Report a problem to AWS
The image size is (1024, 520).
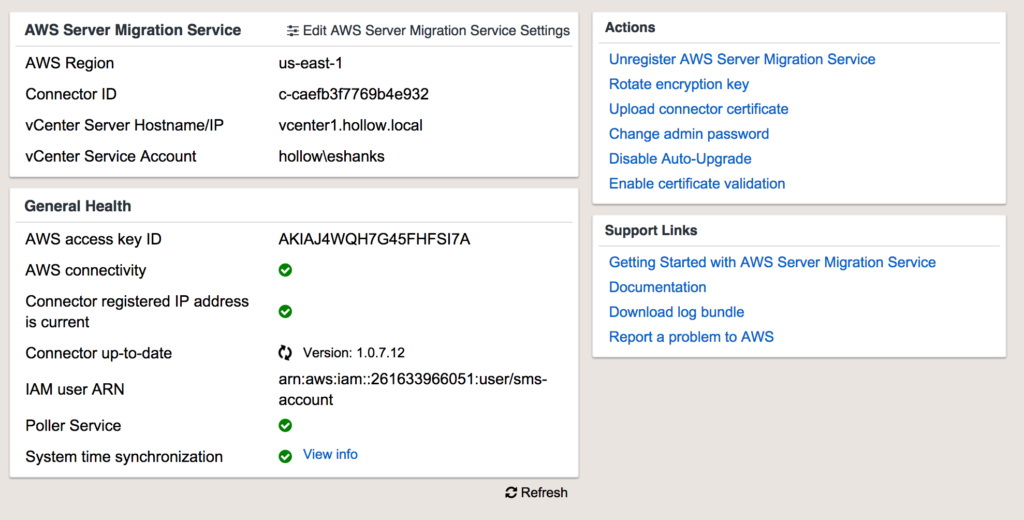(x=691, y=337)
